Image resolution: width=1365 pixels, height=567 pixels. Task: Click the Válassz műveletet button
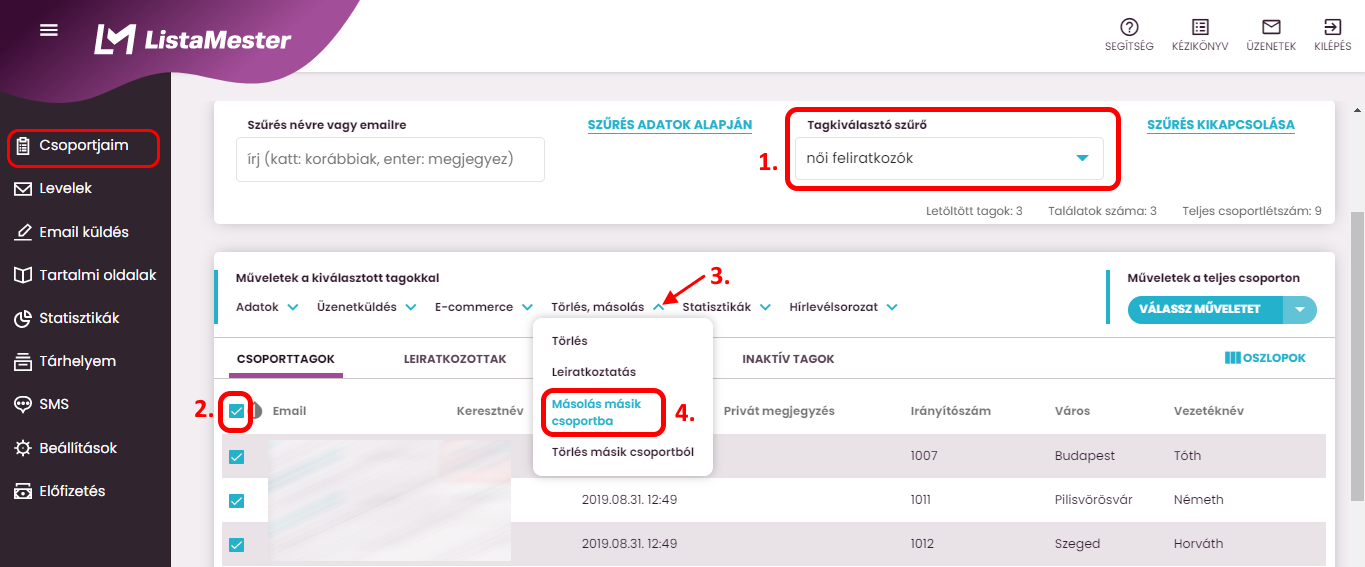(1205, 310)
